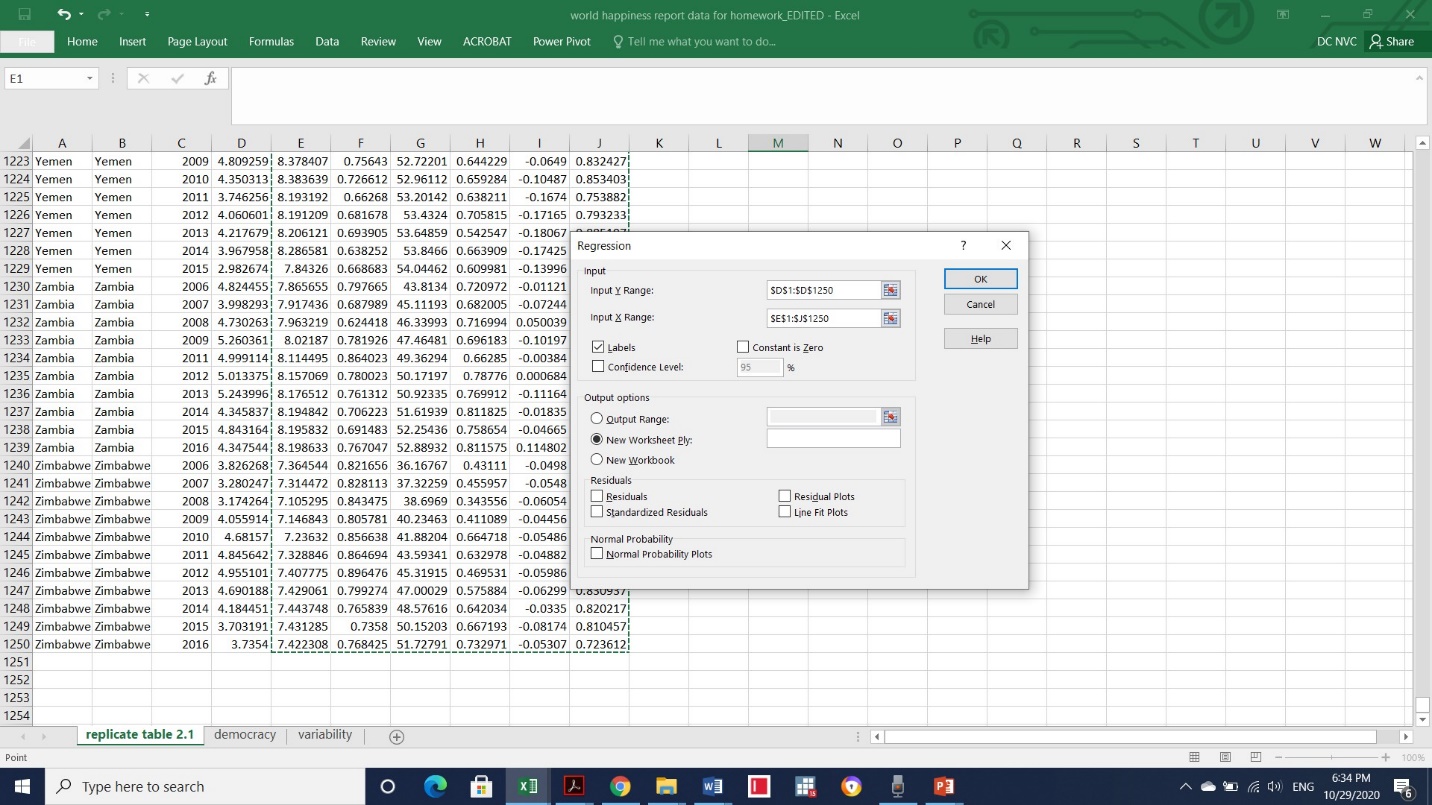This screenshot has width=1432, height=805.
Task: Expand the Name Box dropdown showing E1
Action: 90,78
